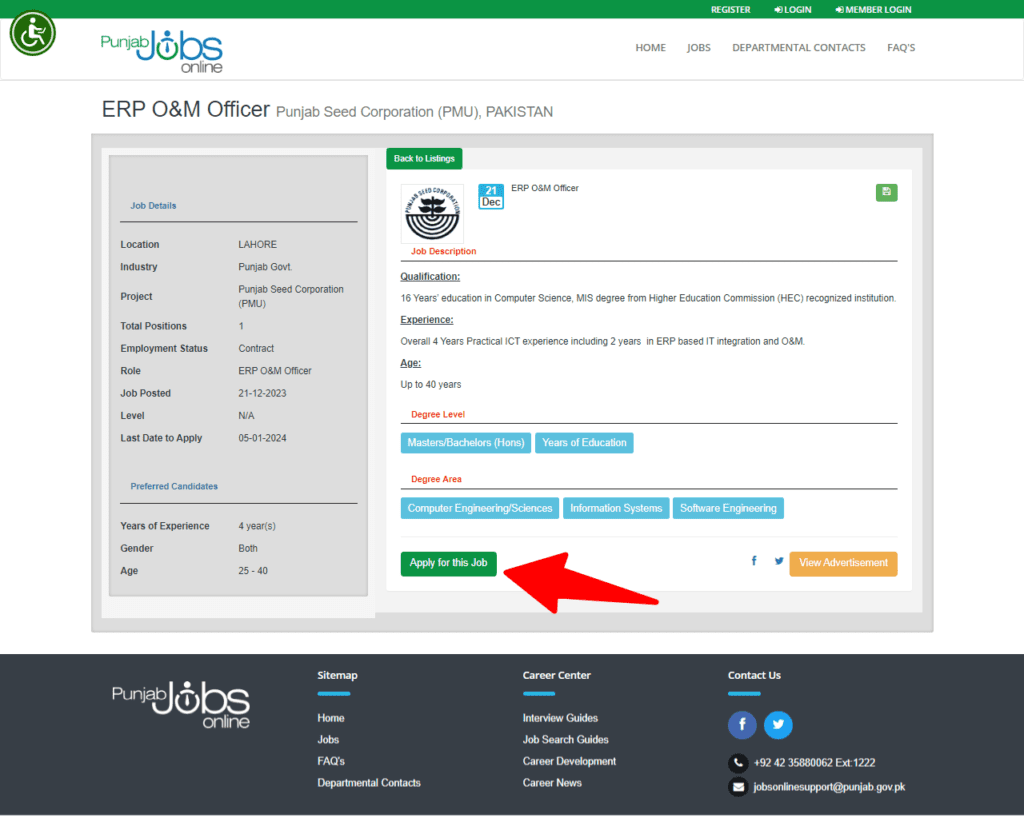The width and height of the screenshot is (1024, 818).
Task: Click REGISTER in the top bar
Action: coord(730,10)
